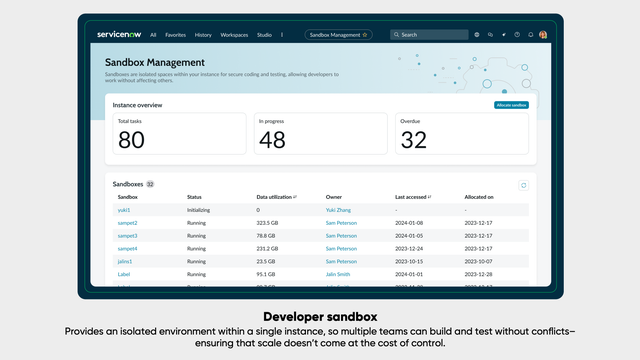Click last accessed date 2023-10-15
The image size is (640, 360).
pos(409,262)
